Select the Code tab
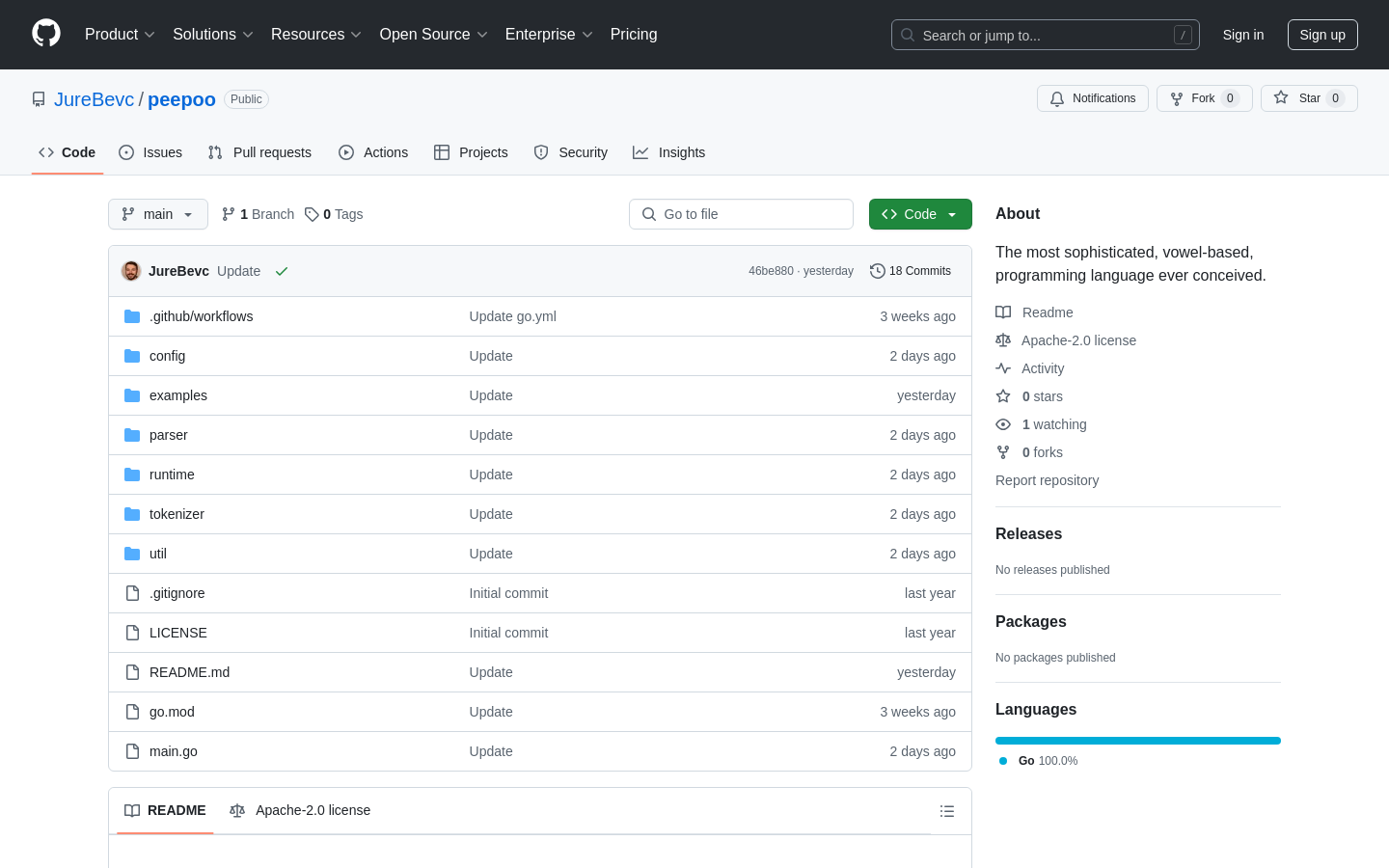 click(x=68, y=152)
